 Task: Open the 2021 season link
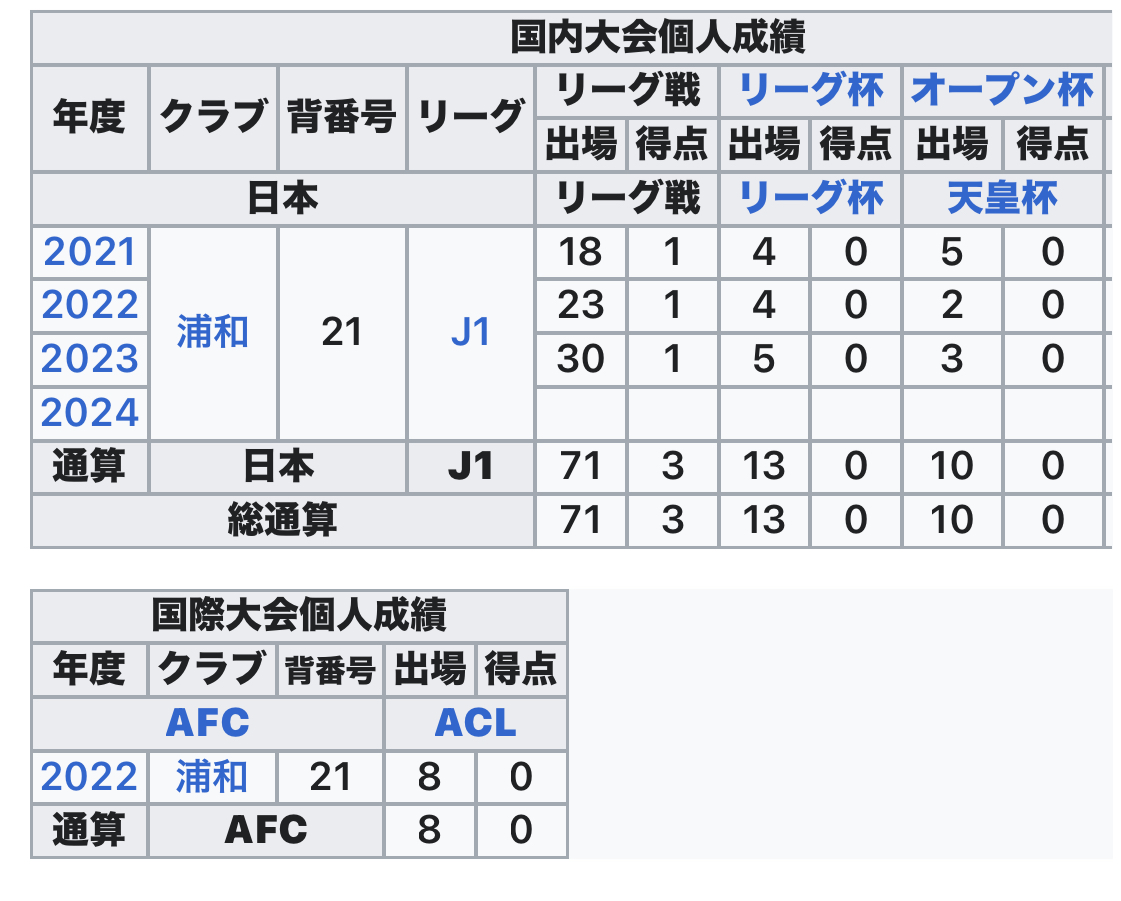[89, 253]
